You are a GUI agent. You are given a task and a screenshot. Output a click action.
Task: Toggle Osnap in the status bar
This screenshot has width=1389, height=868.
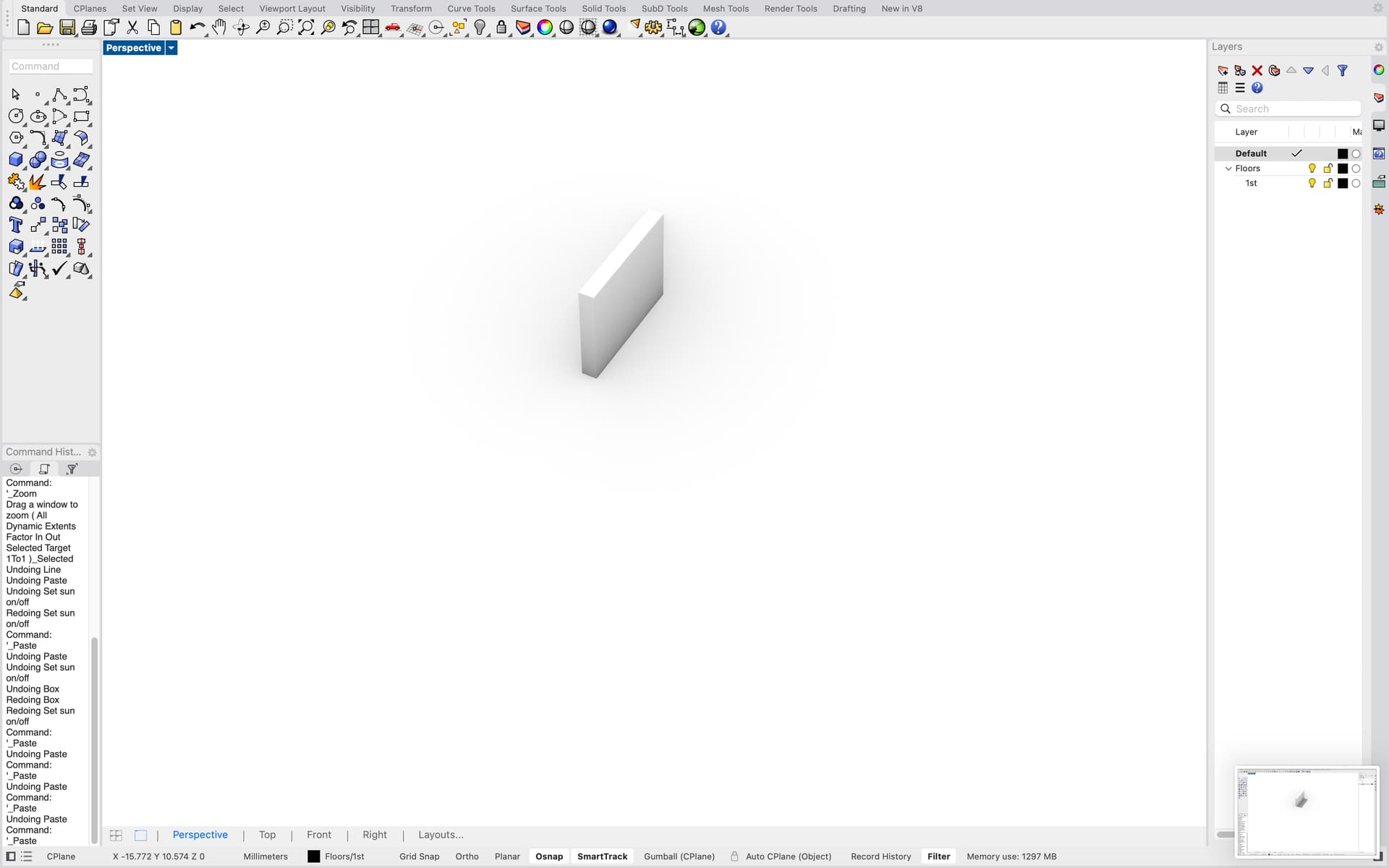[549, 856]
